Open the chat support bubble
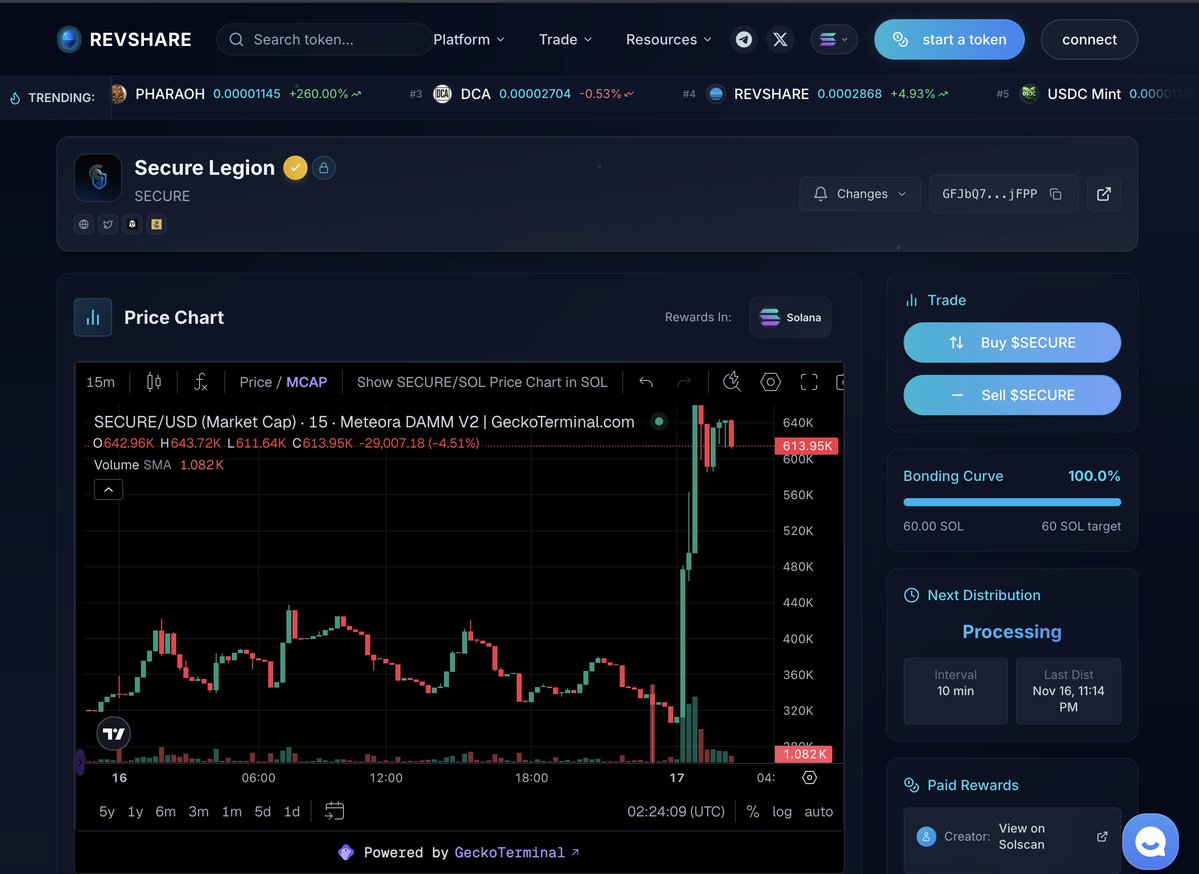The height and width of the screenshot is (874, 1199). (x=1150, y=842)
